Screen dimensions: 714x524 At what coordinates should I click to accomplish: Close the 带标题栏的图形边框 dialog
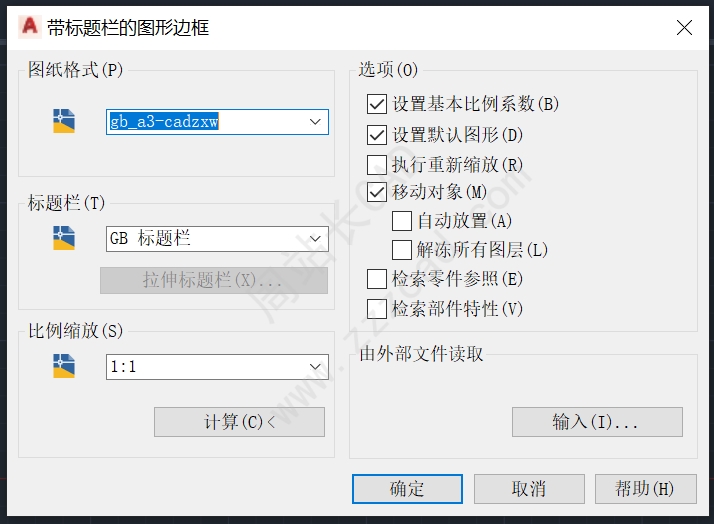click(x=684, y=27)
